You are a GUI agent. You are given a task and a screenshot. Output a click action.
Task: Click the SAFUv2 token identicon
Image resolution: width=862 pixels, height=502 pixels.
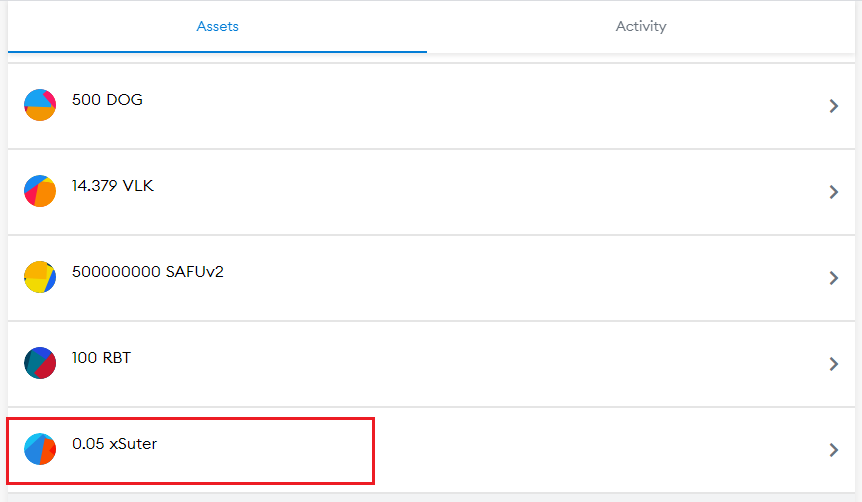pyautogui.click(x=40, y=277)
